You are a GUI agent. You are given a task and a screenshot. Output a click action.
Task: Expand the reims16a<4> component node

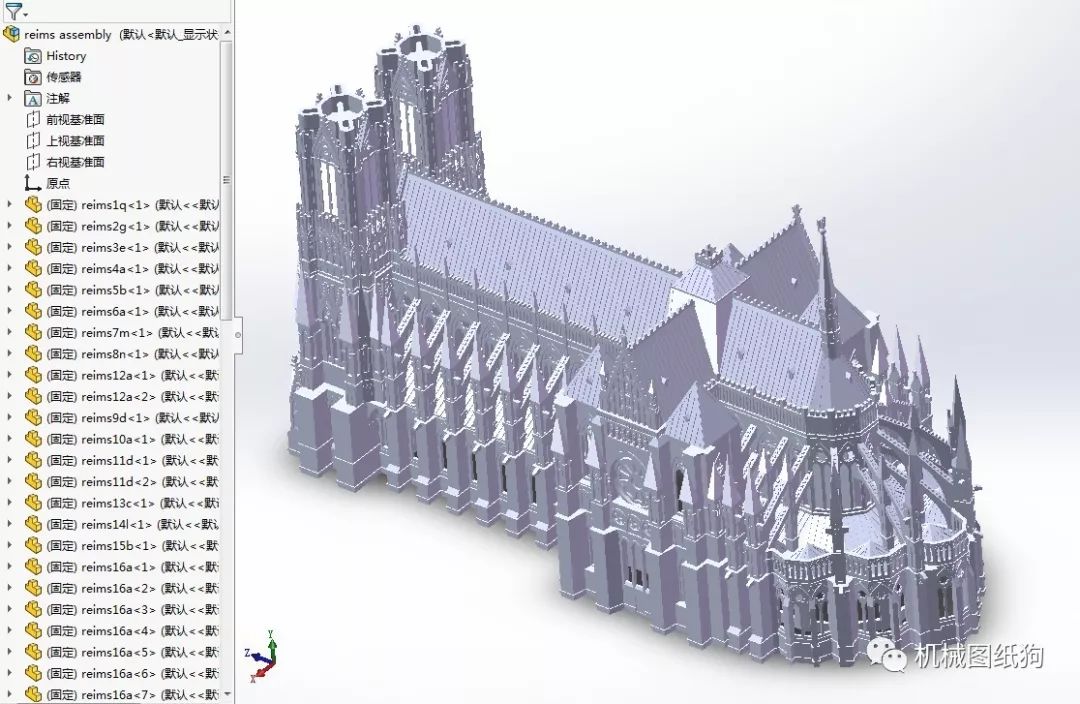pos(10,631)
